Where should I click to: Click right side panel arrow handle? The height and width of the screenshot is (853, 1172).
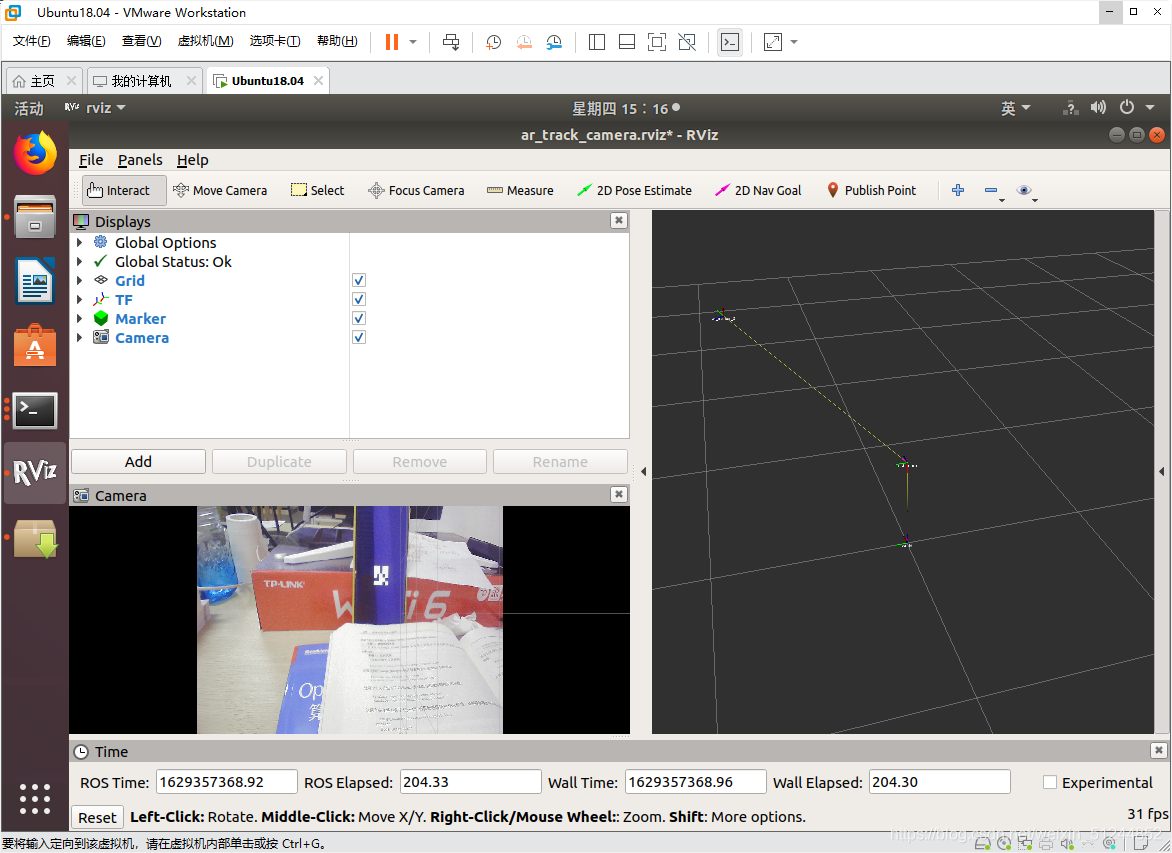click(x=1162, y=472)
